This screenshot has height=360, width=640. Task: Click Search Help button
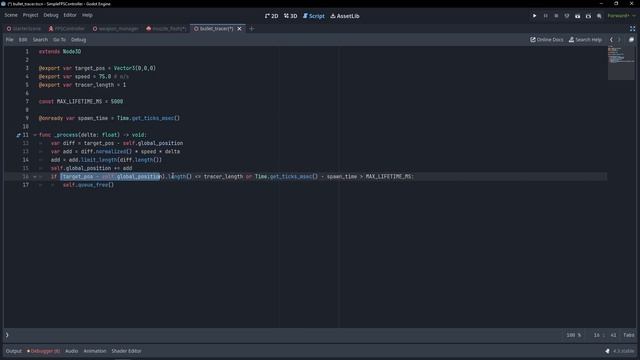tap(585, 40)
